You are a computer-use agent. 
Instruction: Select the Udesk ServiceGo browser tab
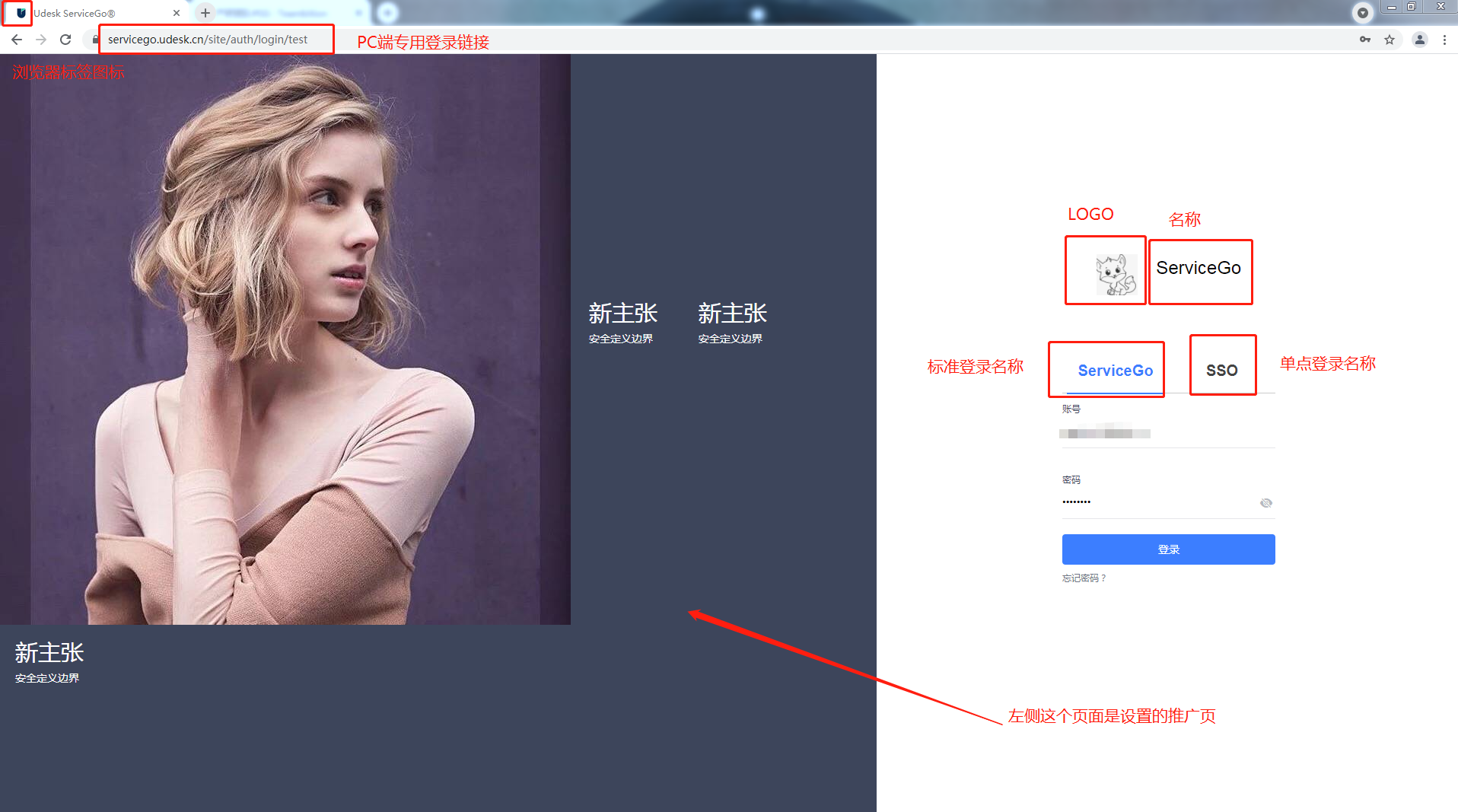pos(91,13)
